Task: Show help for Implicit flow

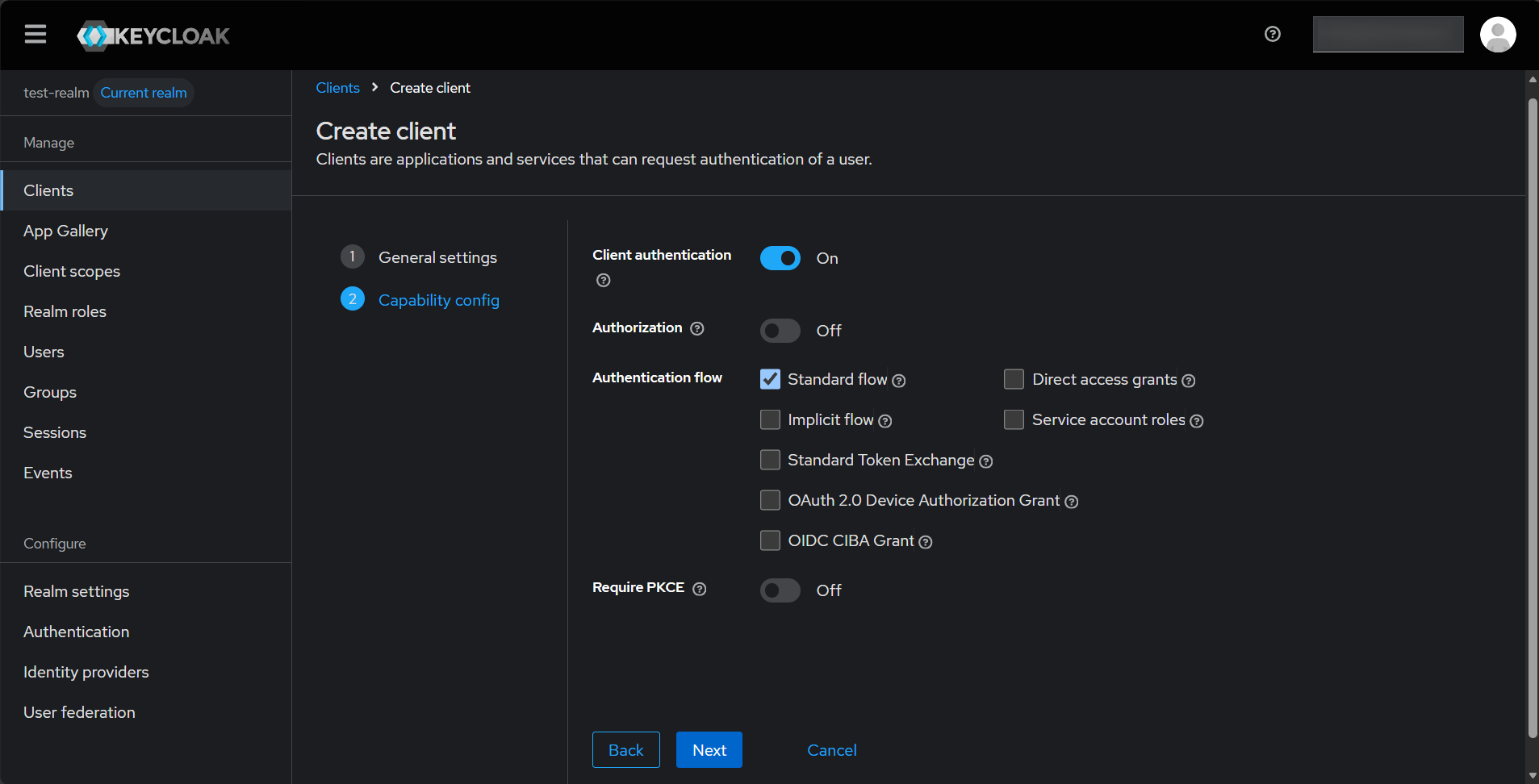Action: (x=885, y=421)
